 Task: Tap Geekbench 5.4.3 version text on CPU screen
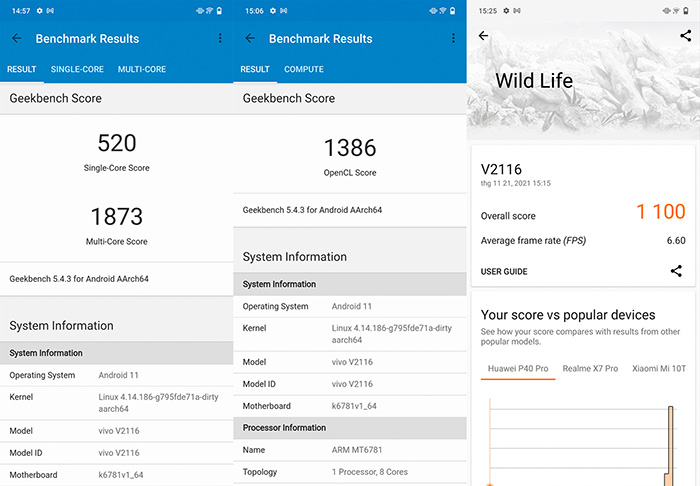(x=79, y=279)
